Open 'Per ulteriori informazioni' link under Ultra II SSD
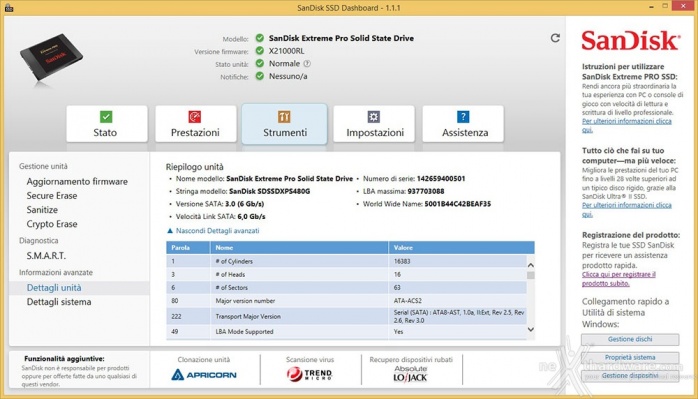This screenshot has width=698, height=399. coord(627,210)
